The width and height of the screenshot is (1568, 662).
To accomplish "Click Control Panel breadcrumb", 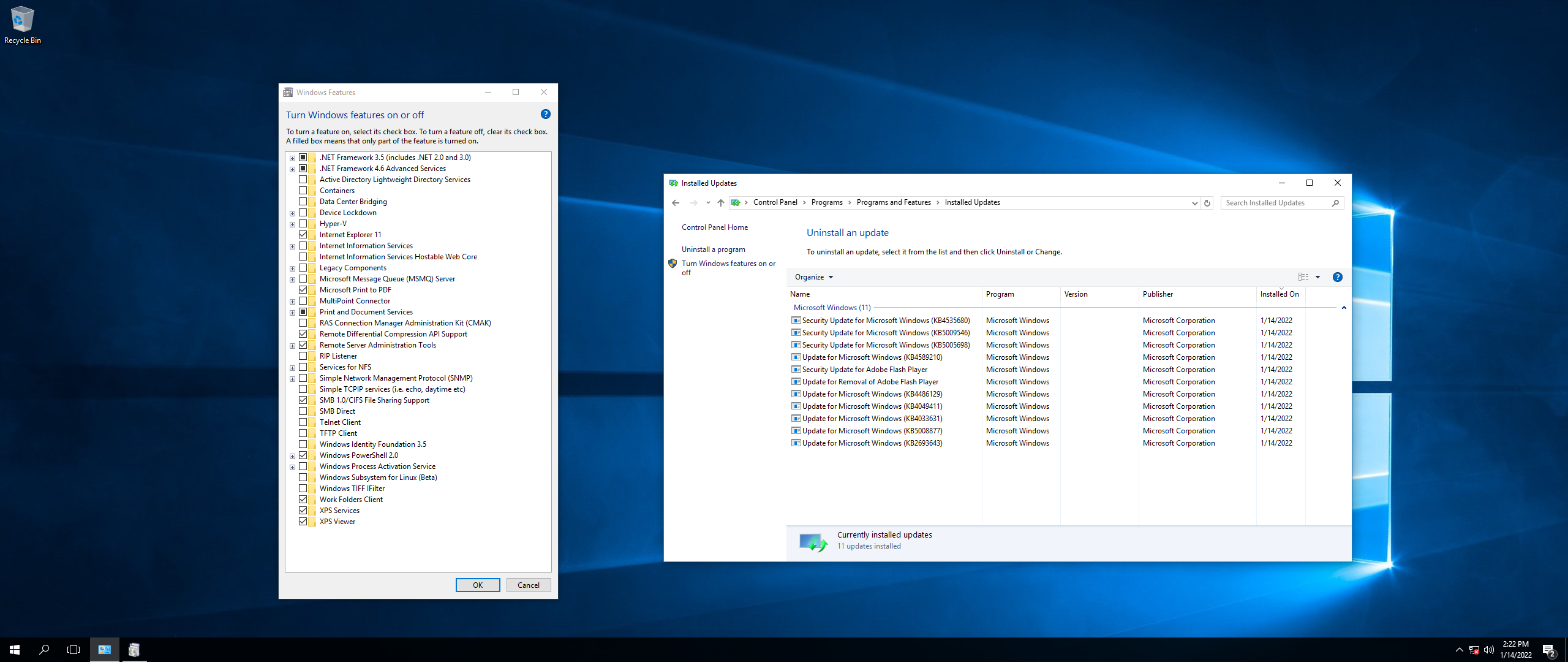I will coord(775,202).
